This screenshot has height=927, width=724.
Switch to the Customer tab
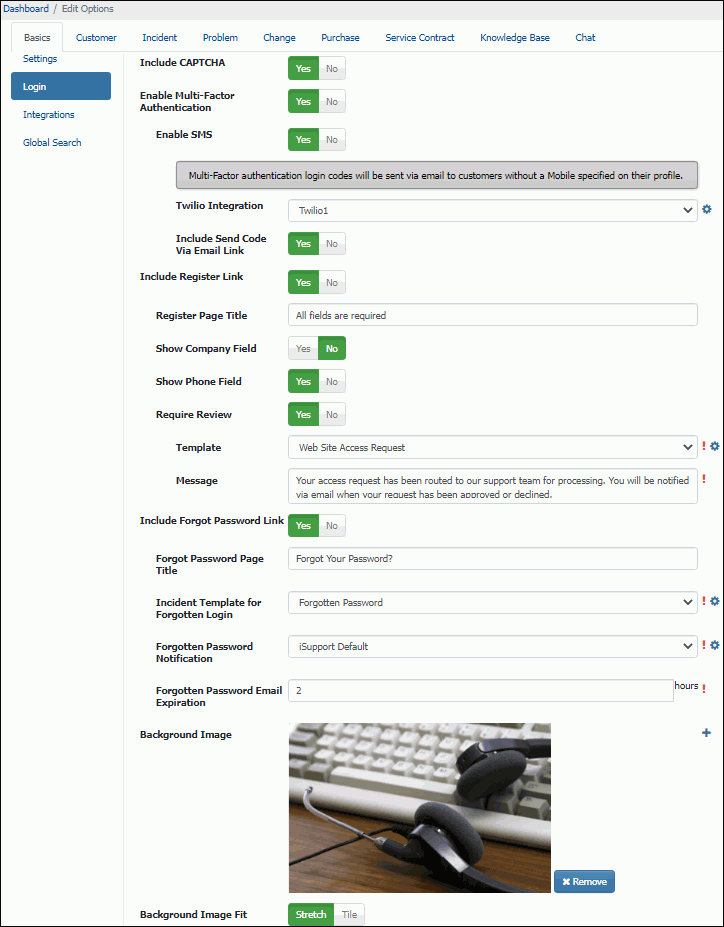[x=96, y=37]
